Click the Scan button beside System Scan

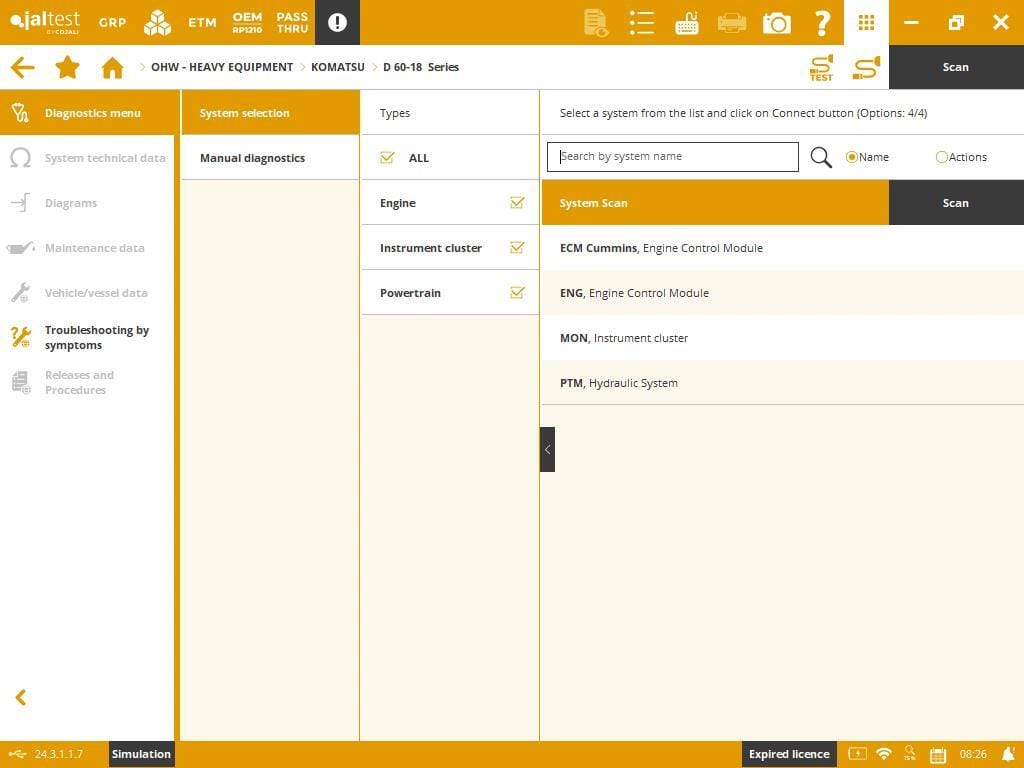click(x=955, y=203)
